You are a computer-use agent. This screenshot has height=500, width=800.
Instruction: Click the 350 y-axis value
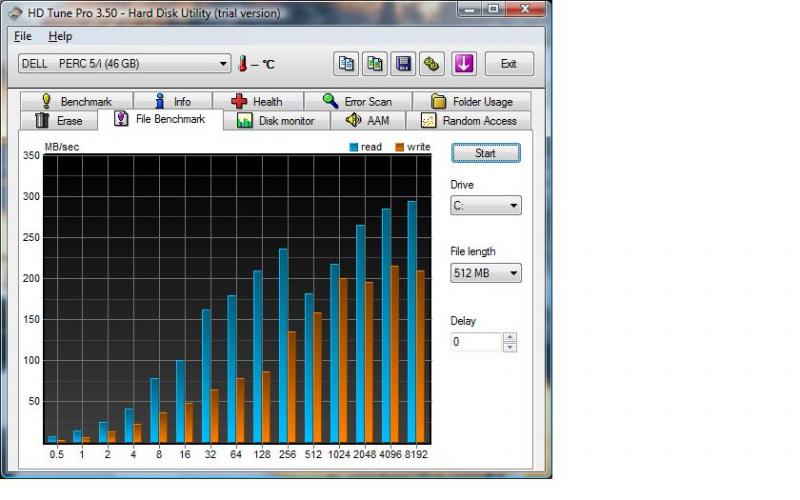(x=31, y=156)
